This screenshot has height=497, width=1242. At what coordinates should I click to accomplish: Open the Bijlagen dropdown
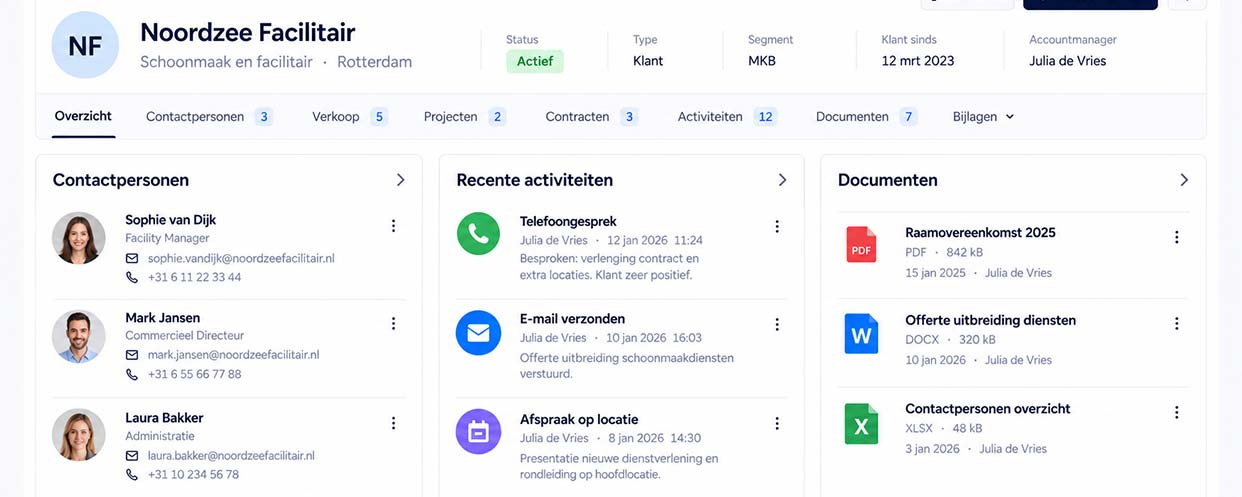pos(984,116)
